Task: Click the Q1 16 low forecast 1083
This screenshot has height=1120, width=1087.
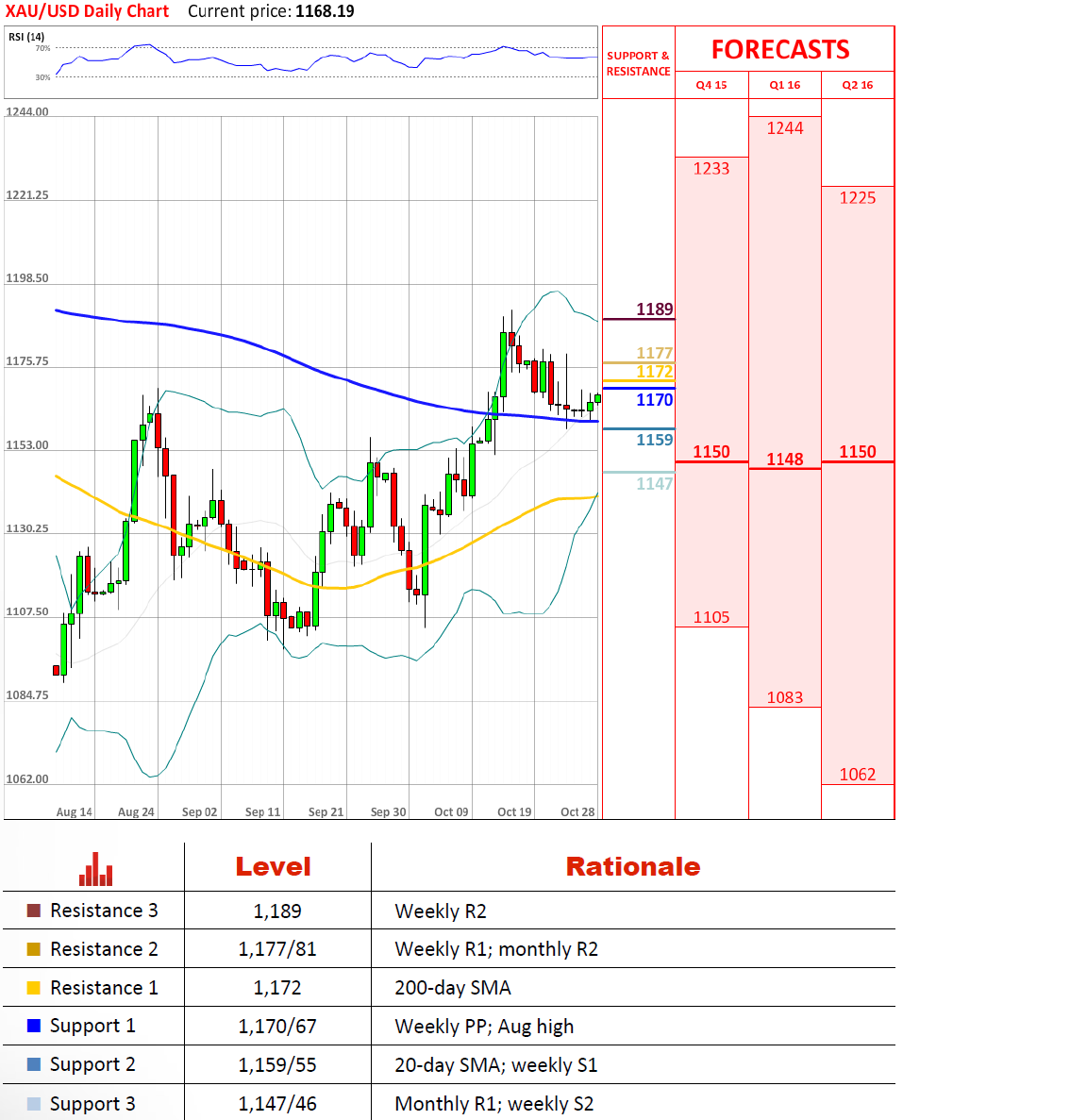Action: (x=785, y=697)
